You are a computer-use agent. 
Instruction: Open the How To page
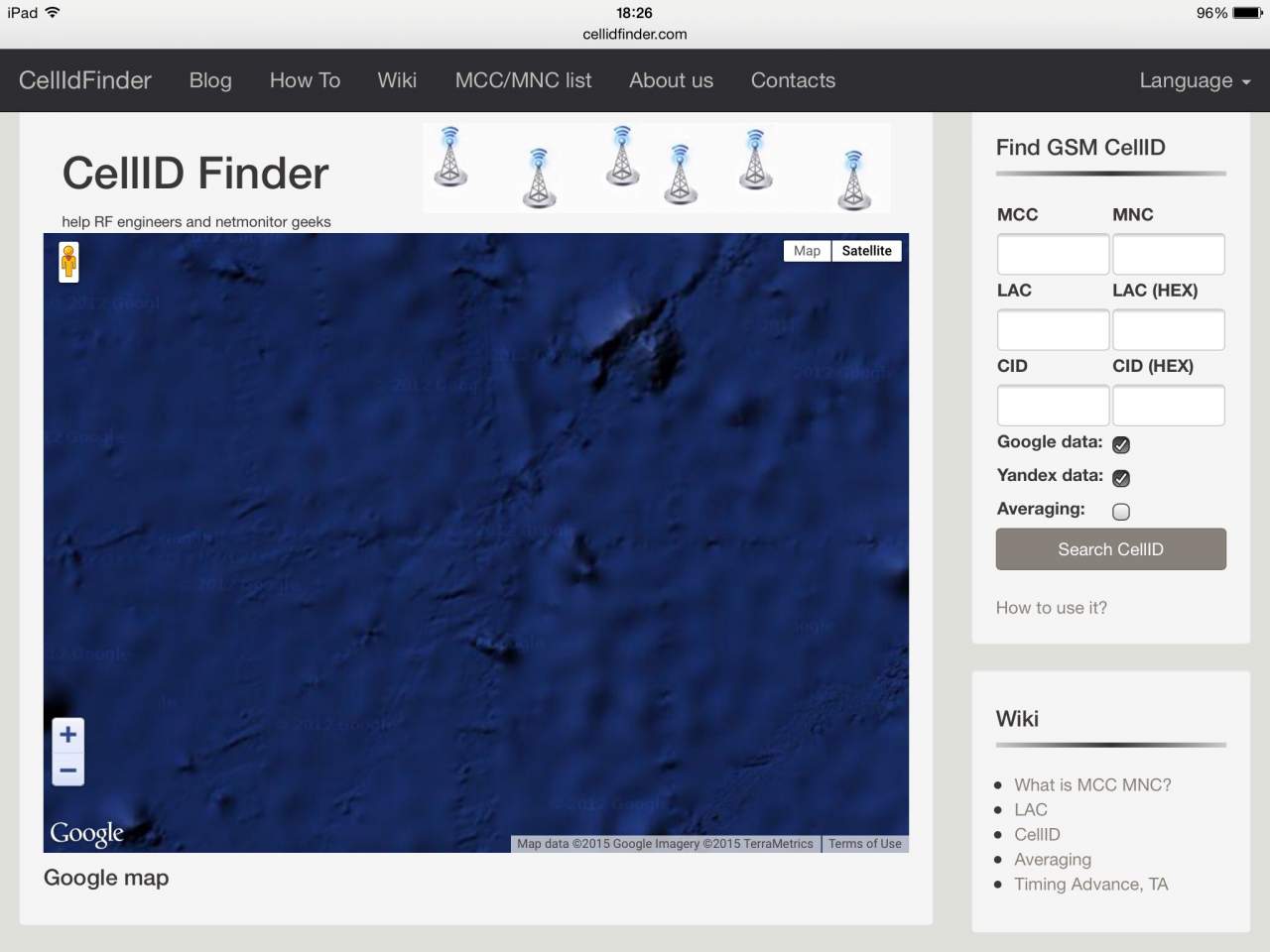click(x=305, y=80)
